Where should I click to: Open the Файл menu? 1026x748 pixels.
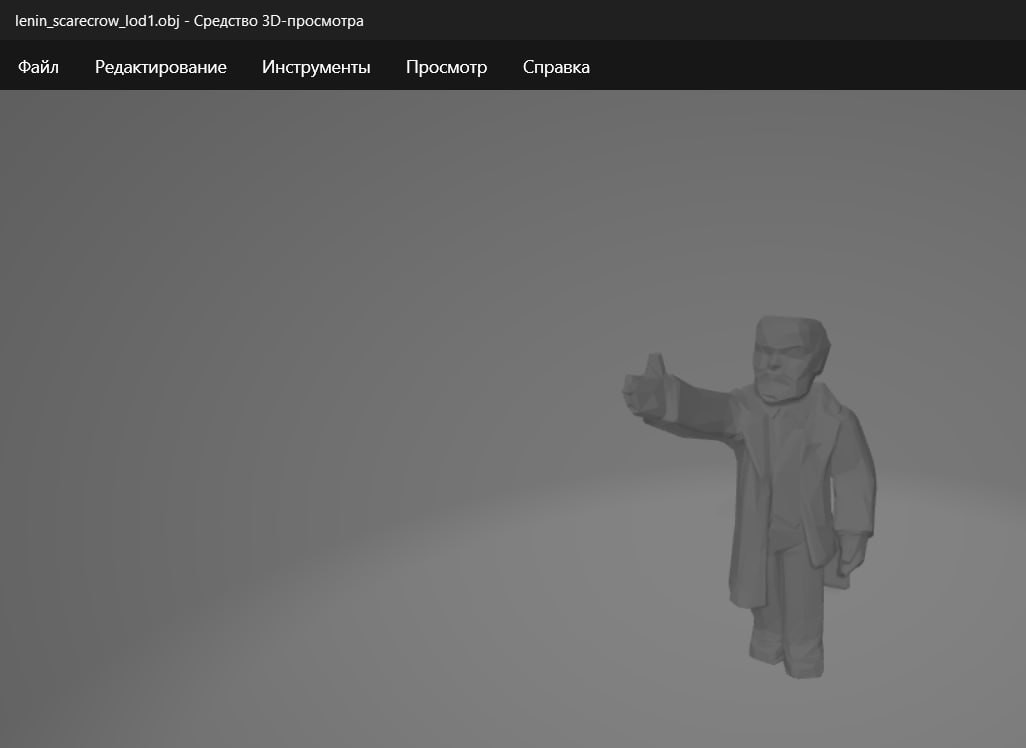(x=38, y=67)
